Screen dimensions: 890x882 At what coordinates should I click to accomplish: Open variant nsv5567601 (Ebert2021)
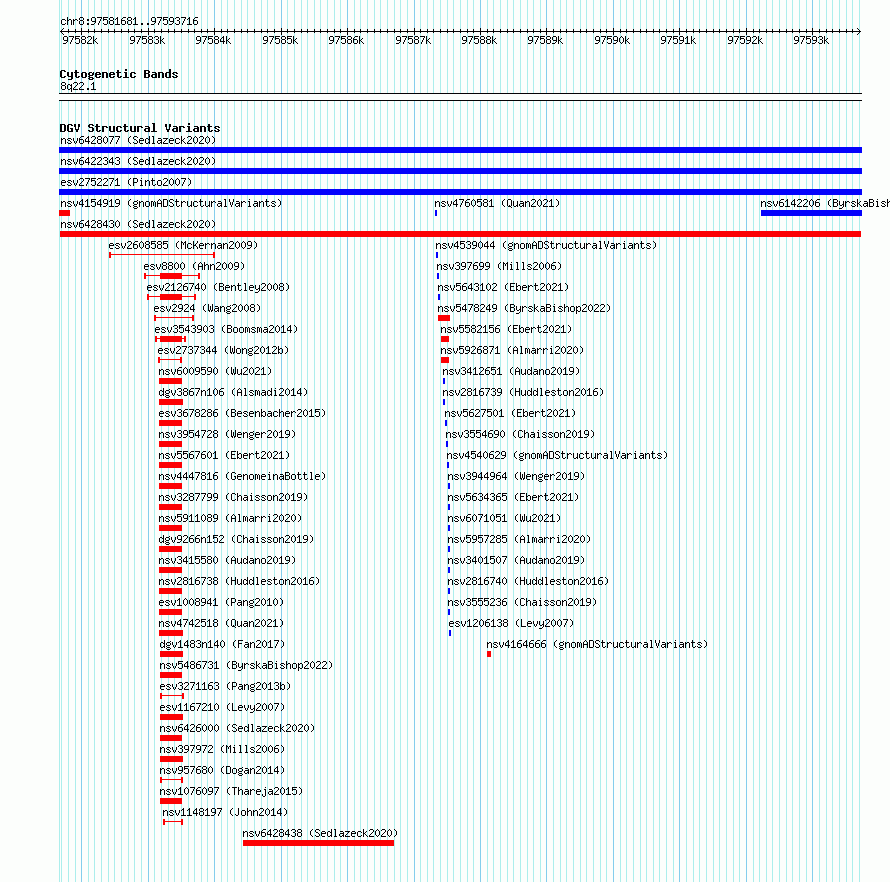click(x=224, y=455)
